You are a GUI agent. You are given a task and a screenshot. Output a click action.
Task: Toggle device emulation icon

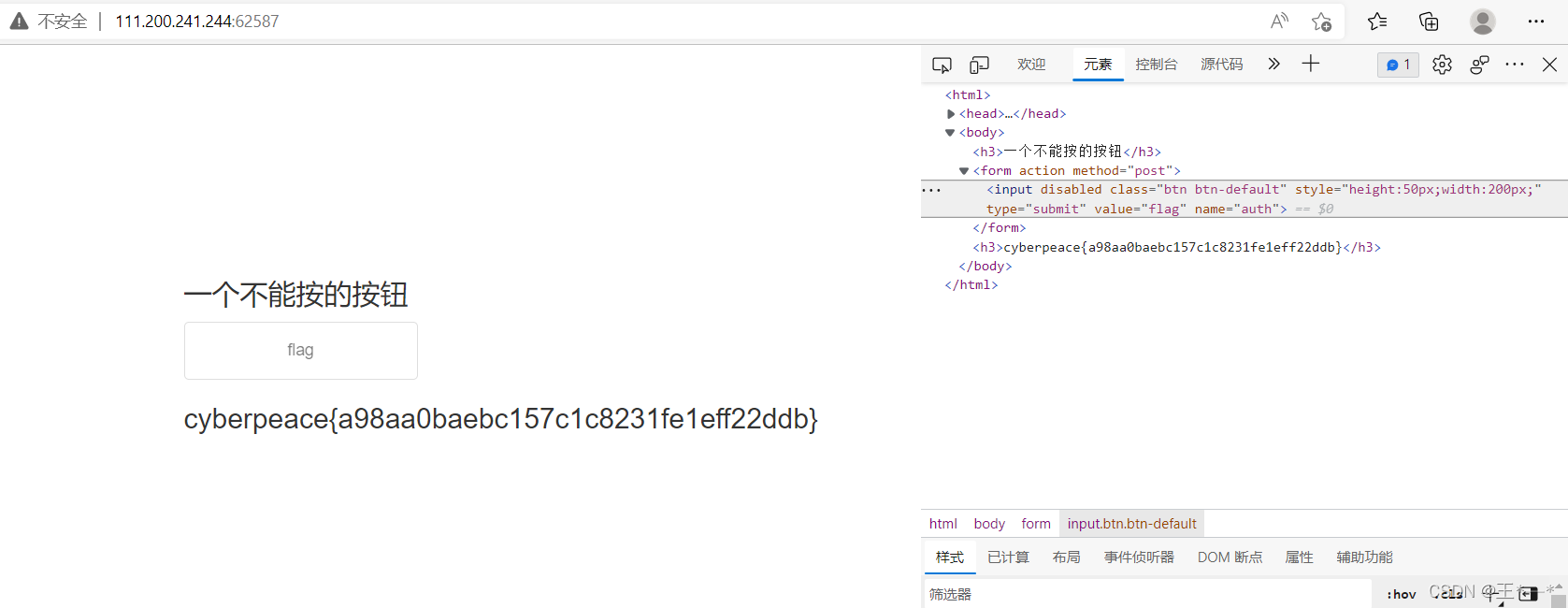tap(979, 65)
